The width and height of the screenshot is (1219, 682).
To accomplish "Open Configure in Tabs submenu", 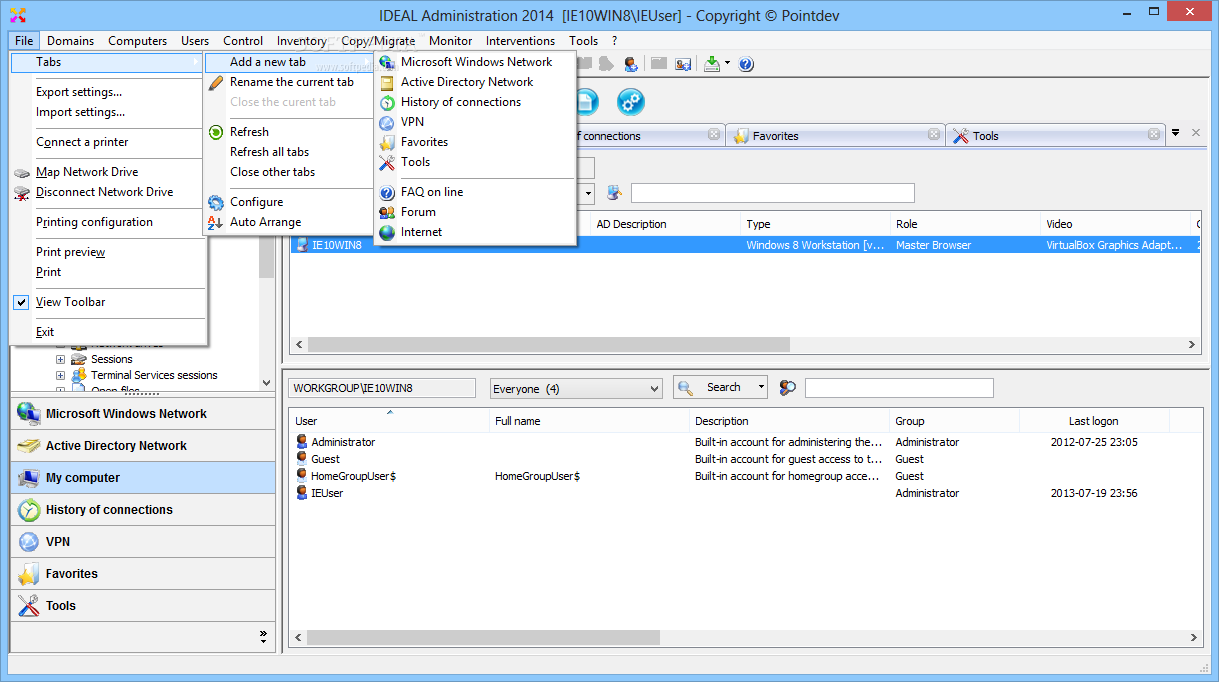I will point(256,202).
